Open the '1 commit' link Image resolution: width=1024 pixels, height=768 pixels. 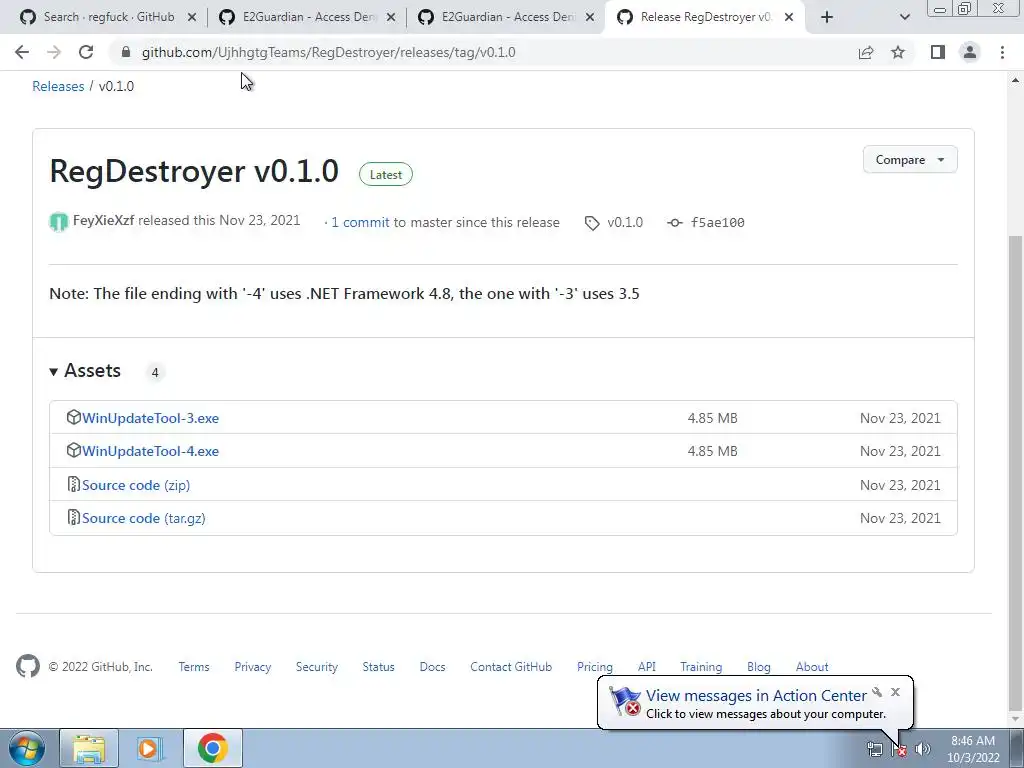(360, 222)
